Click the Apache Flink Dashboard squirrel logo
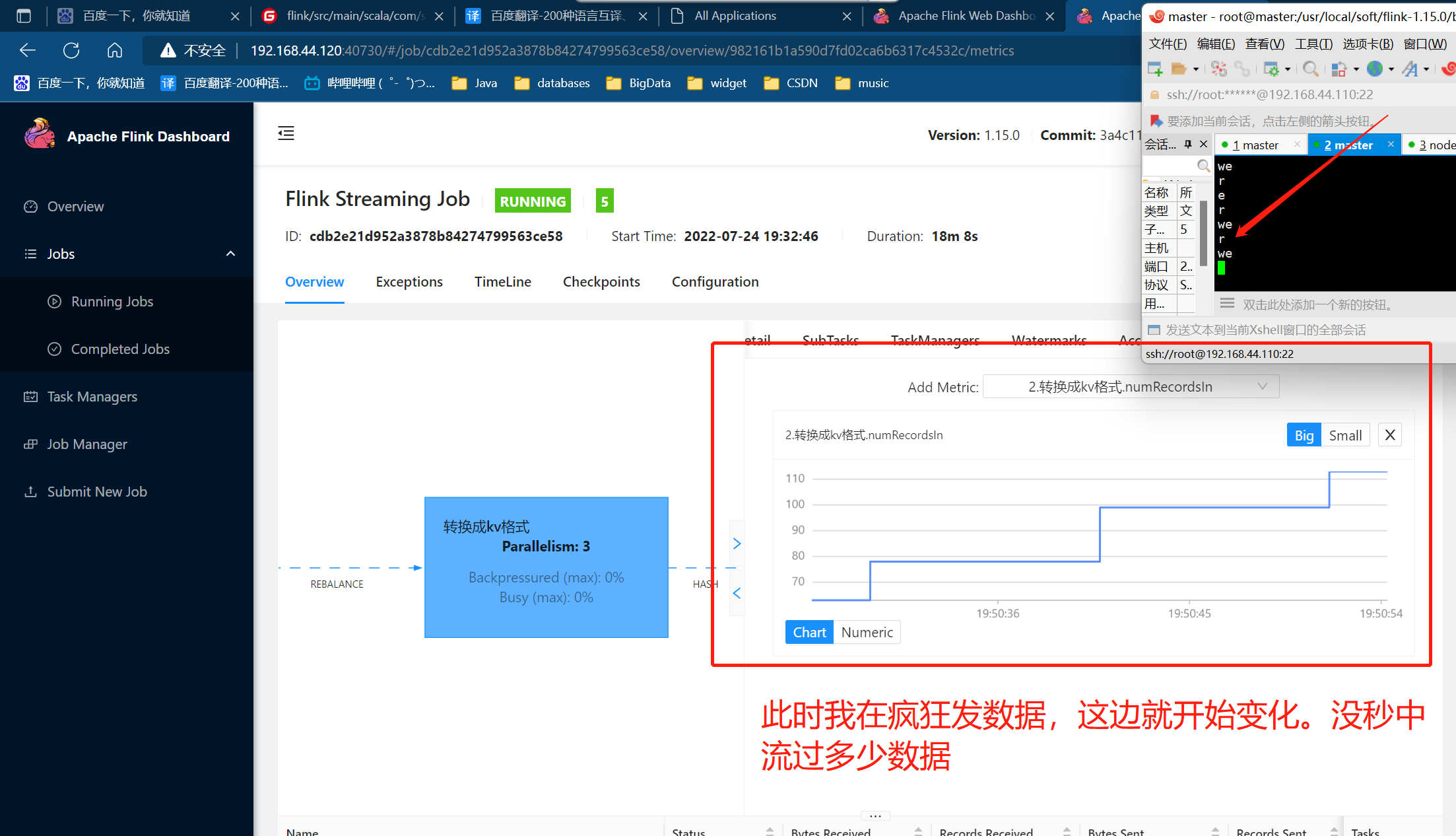Viewport: 1456px width, 836px height. coord(40,134)
